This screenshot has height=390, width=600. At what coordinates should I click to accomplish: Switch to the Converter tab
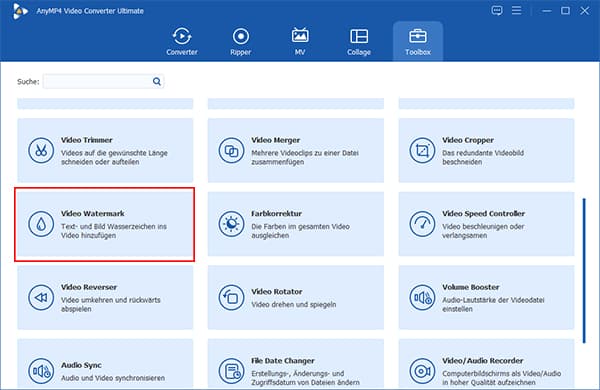[182, 41]
